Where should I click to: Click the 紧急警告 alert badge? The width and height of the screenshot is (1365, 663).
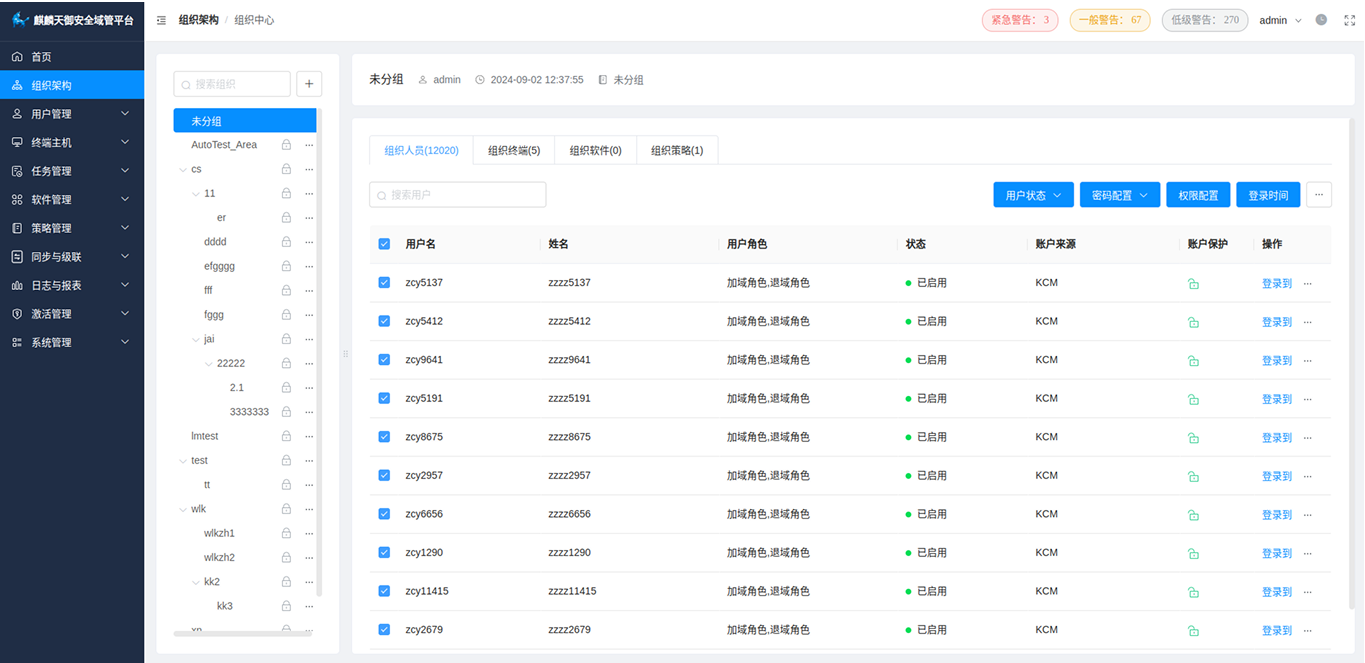tap(1019, 19)
